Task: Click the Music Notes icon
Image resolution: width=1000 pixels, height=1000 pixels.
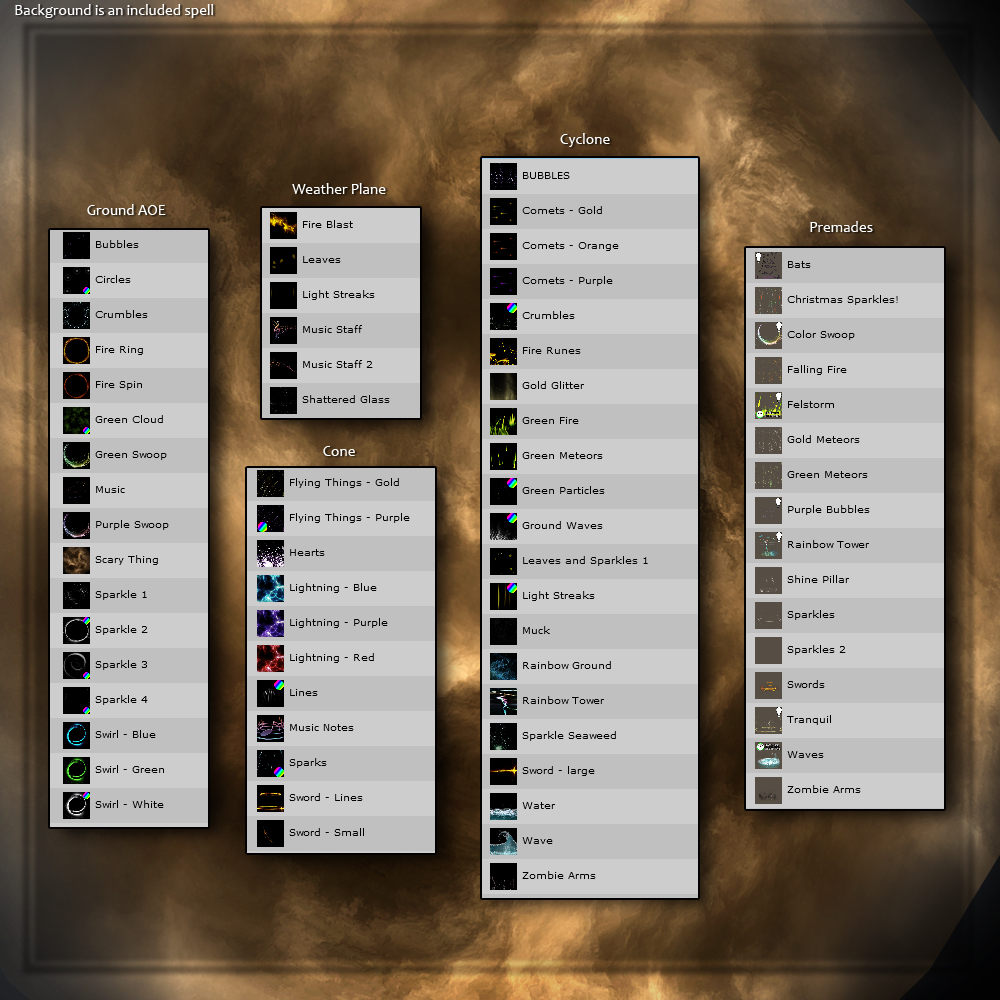Action: pos(270,728)
